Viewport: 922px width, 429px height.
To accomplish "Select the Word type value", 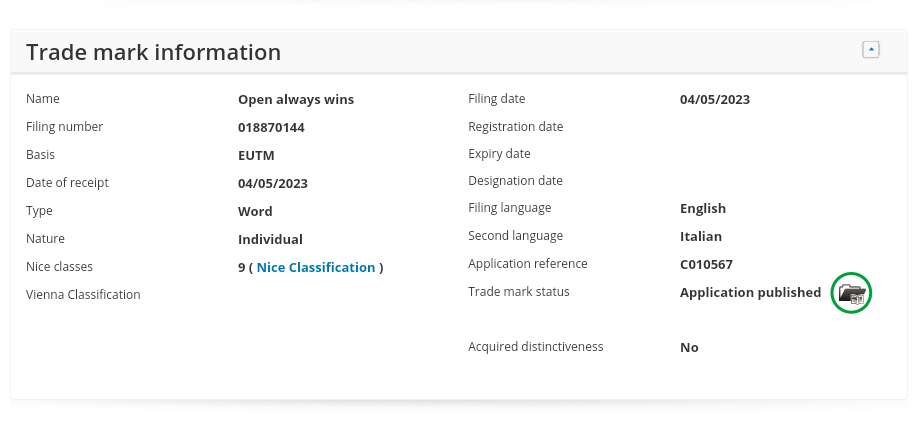I will click(255, 212).
